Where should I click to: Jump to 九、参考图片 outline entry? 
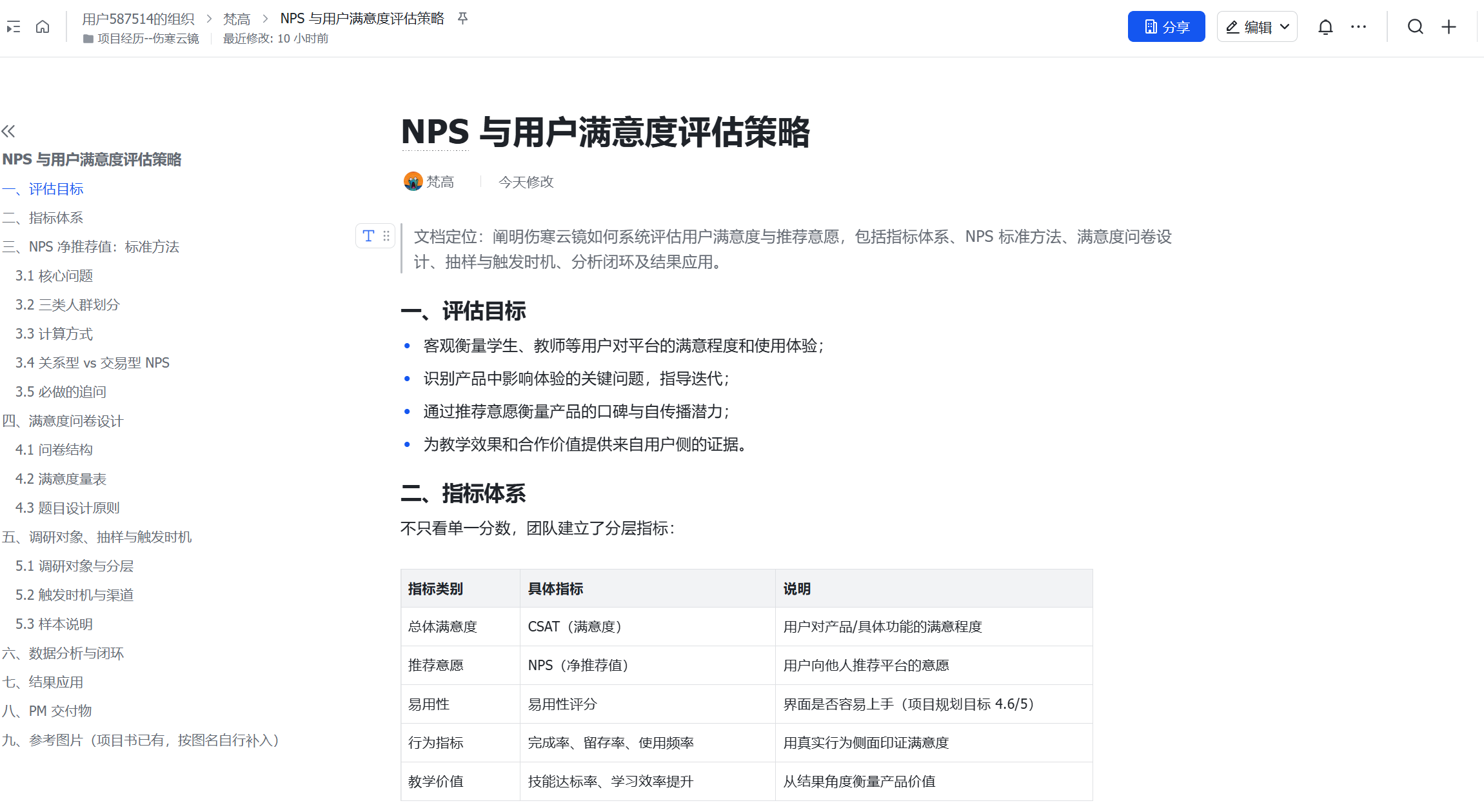[141, 740]
